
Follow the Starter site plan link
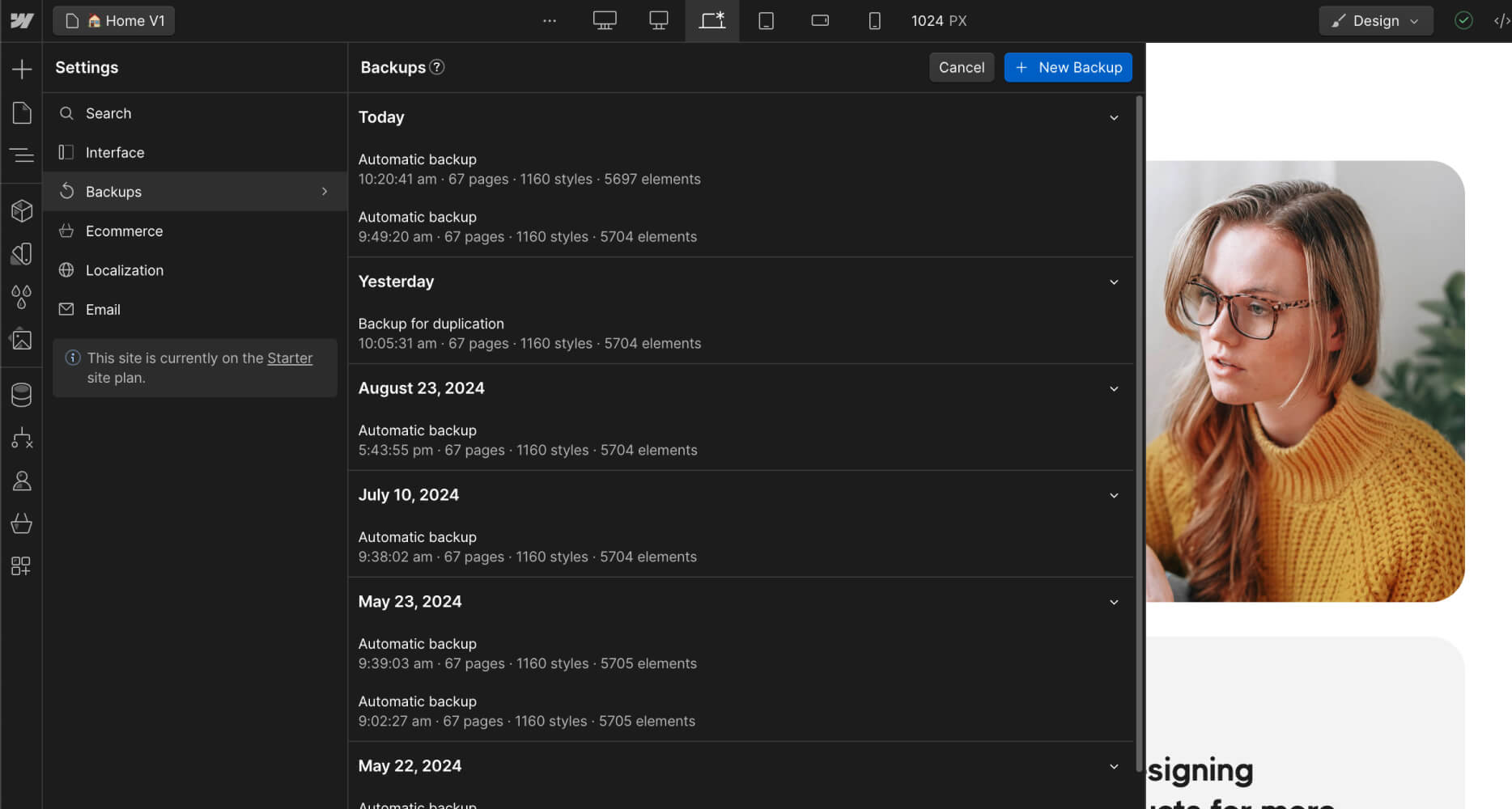[290, 358]
